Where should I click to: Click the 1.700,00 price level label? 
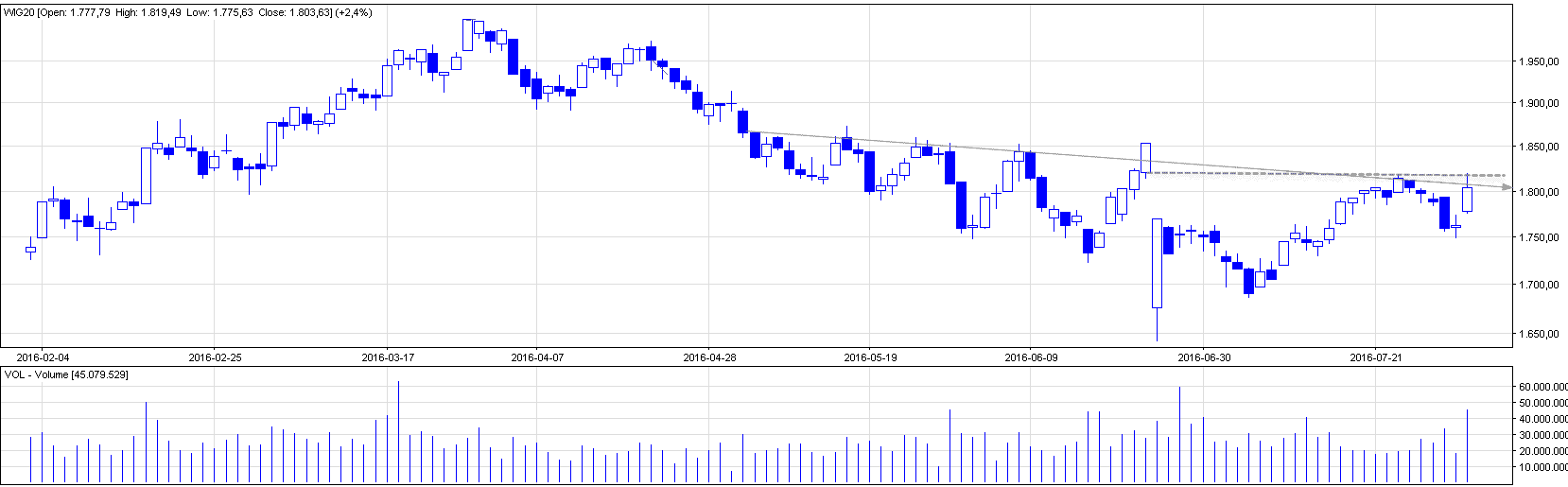click(1539, 285)
